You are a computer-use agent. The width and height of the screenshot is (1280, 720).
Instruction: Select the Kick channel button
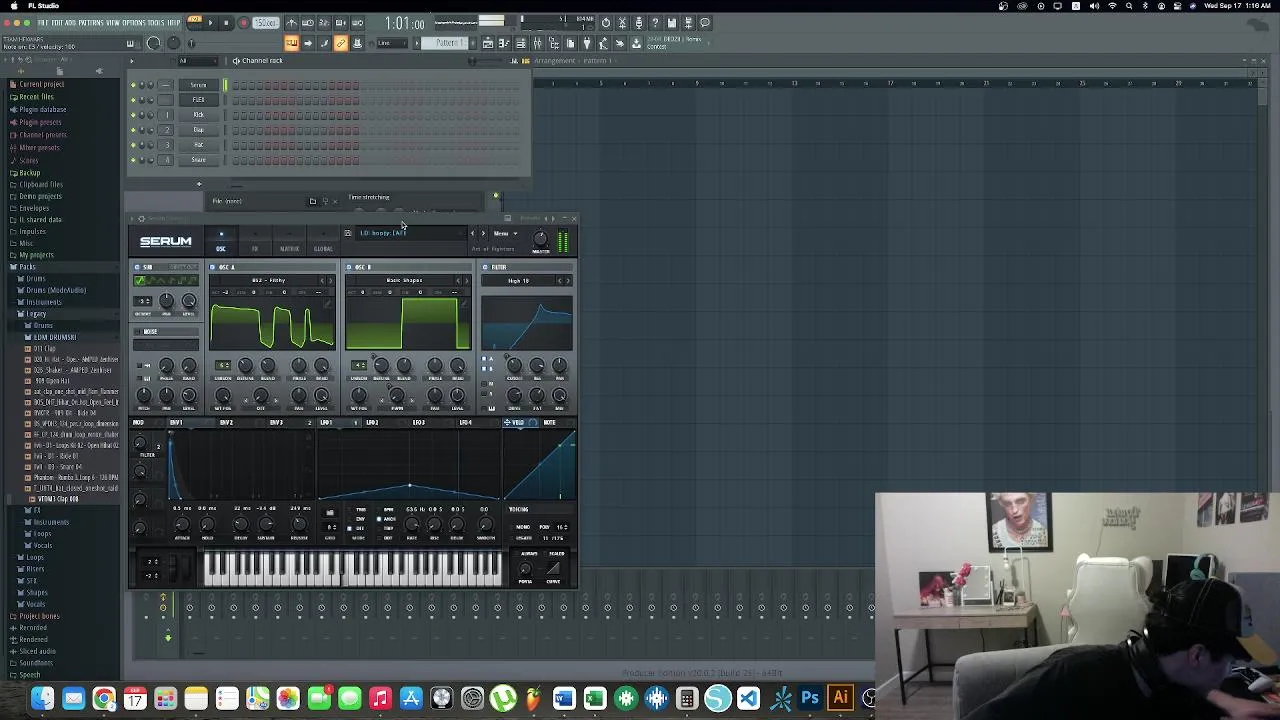pyautogui.click(x=198, y=115)
